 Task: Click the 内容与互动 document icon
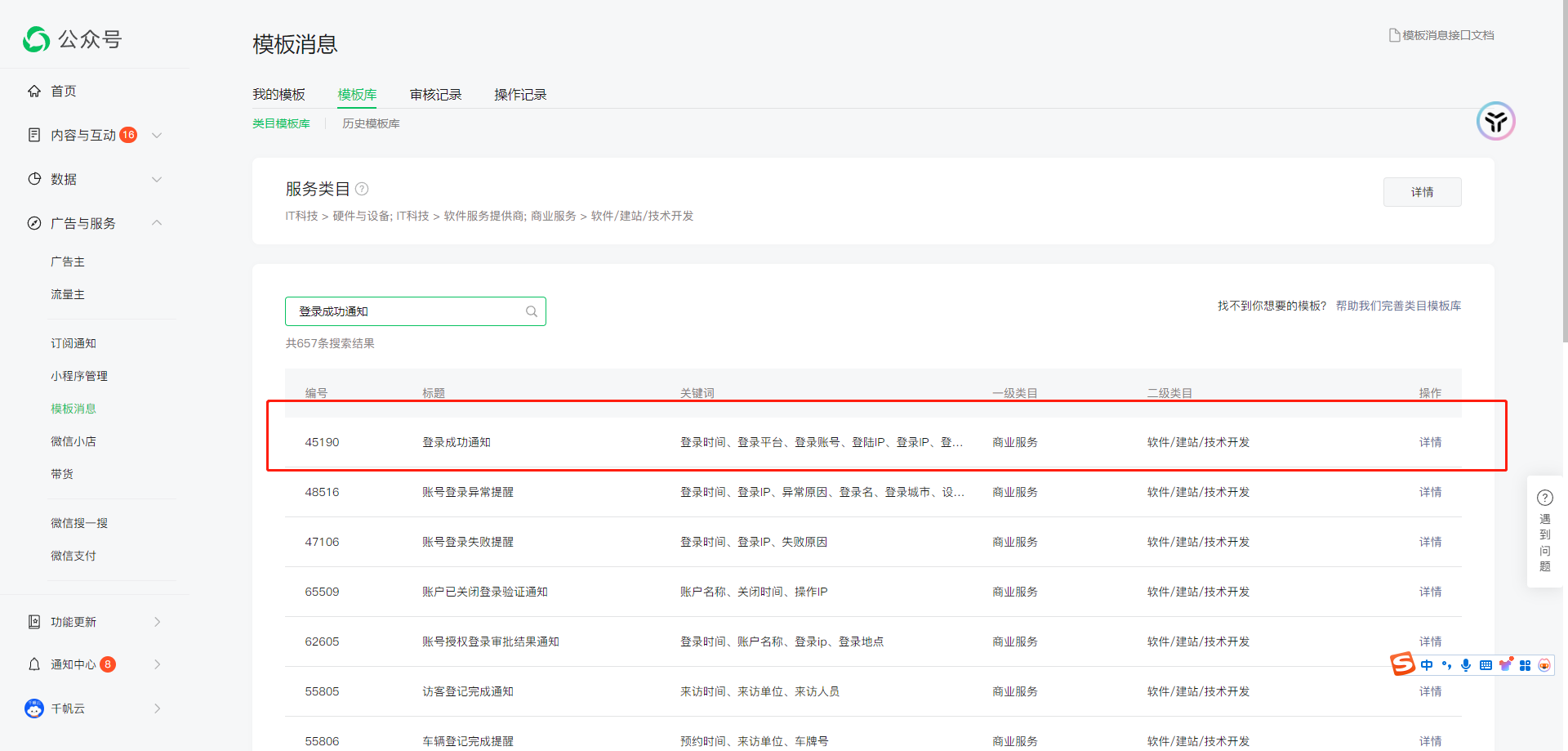point(34,135)
